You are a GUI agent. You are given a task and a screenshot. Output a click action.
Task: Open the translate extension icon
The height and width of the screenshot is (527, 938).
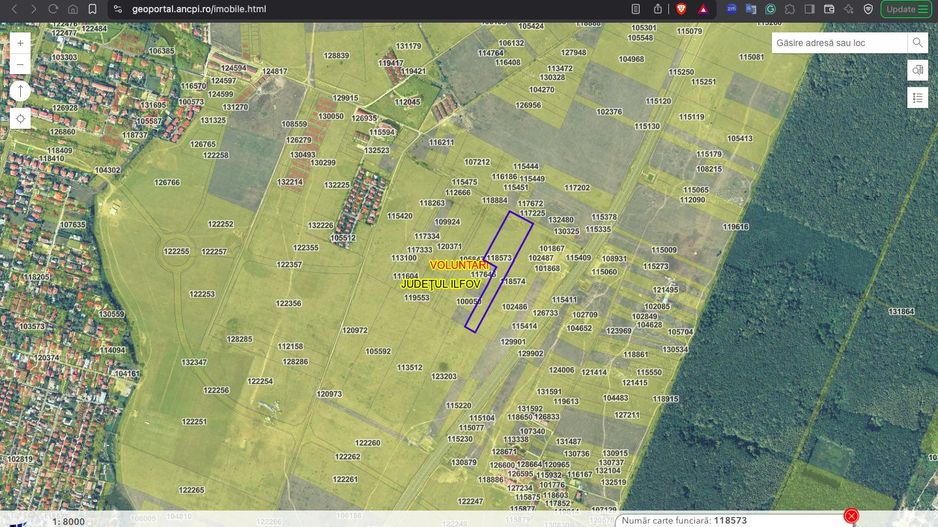[751, 9]
